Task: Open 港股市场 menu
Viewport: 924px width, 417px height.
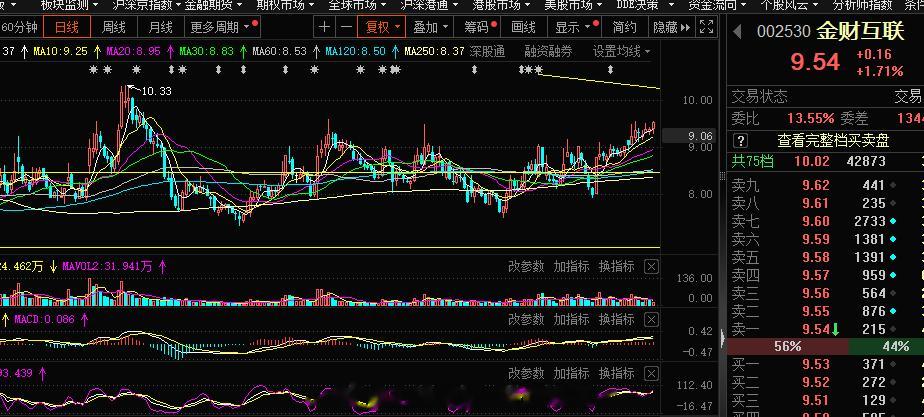Action: (x=501, y=5)
